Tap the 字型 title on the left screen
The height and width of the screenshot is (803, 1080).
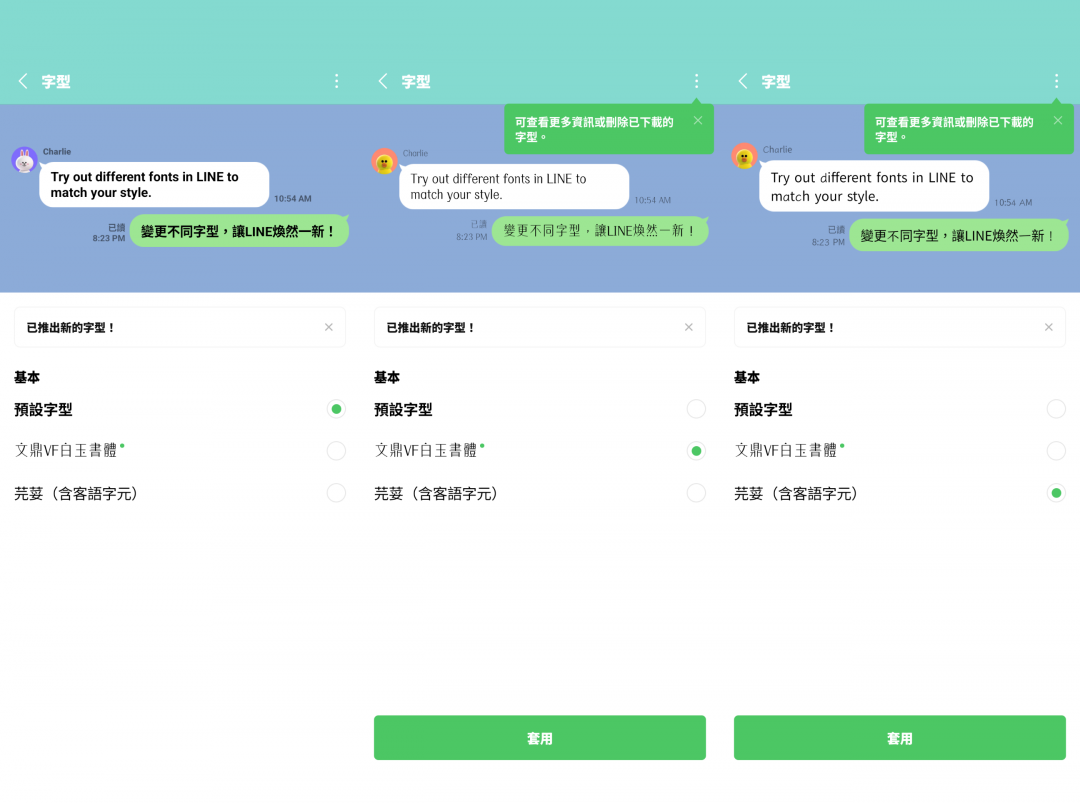[56, 82]
